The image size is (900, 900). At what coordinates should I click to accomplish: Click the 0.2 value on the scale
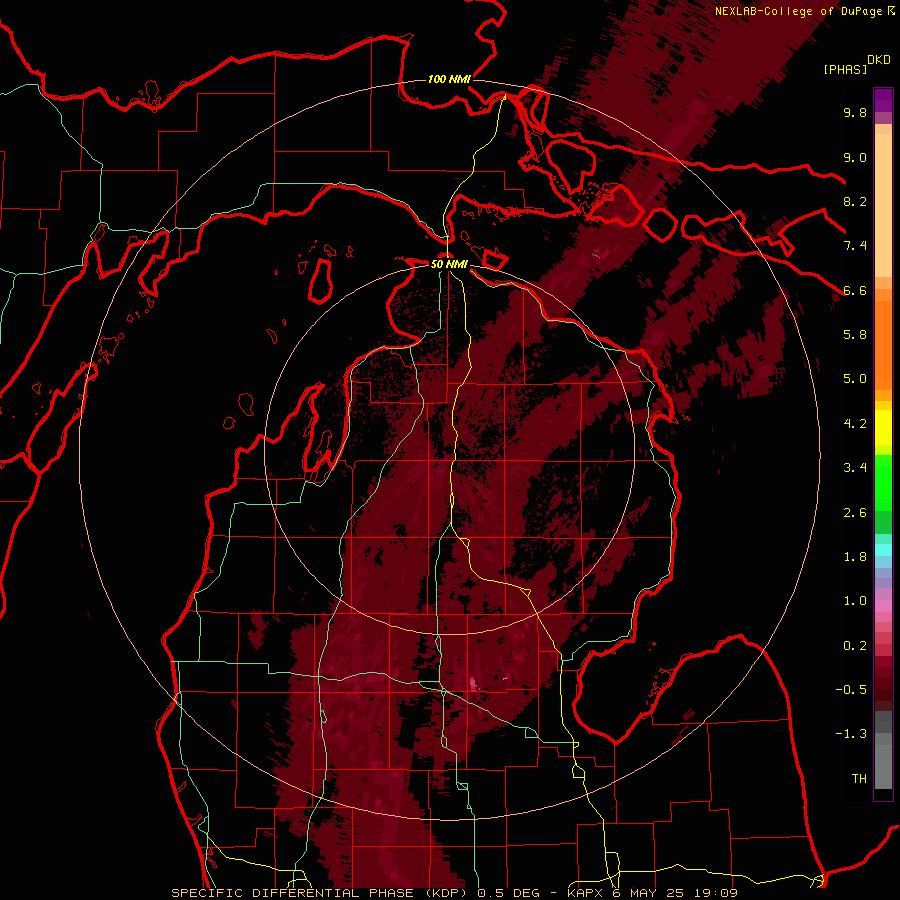coord(855,646)
